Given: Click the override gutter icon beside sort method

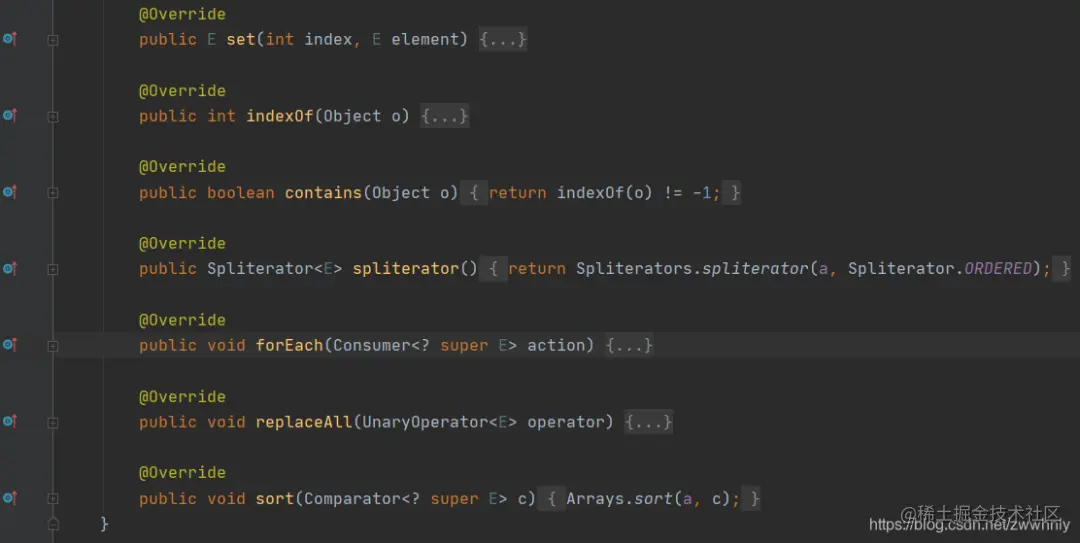Looking at the screenshot, I should tap(10, 498).
